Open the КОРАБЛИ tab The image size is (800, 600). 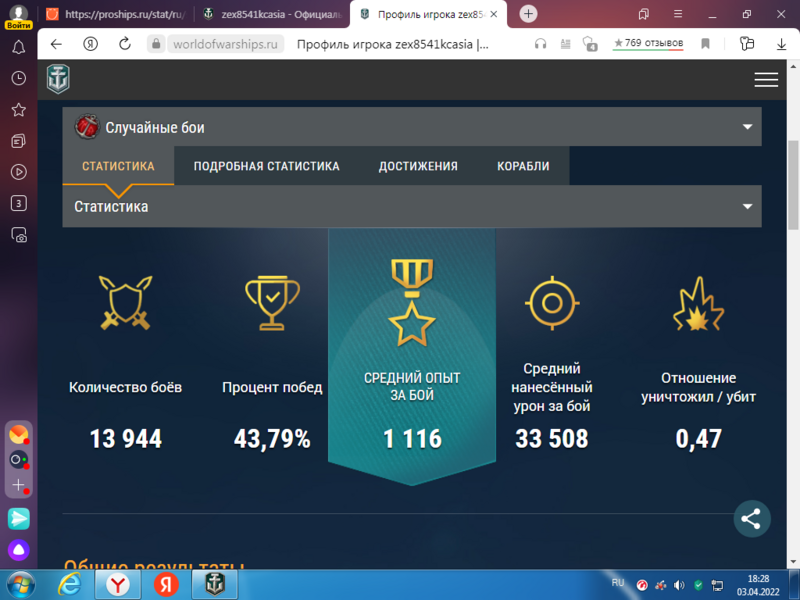click(523, 166)
